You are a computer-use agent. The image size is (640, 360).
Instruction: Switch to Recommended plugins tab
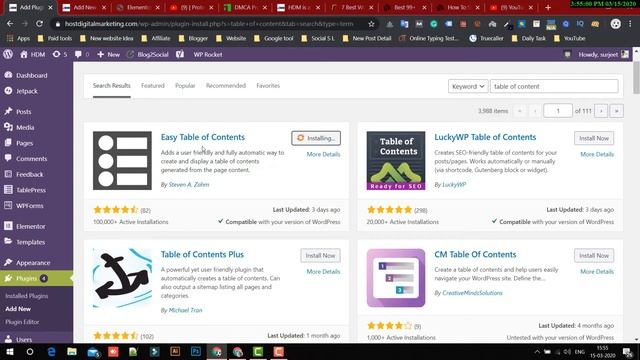[226, 86]
